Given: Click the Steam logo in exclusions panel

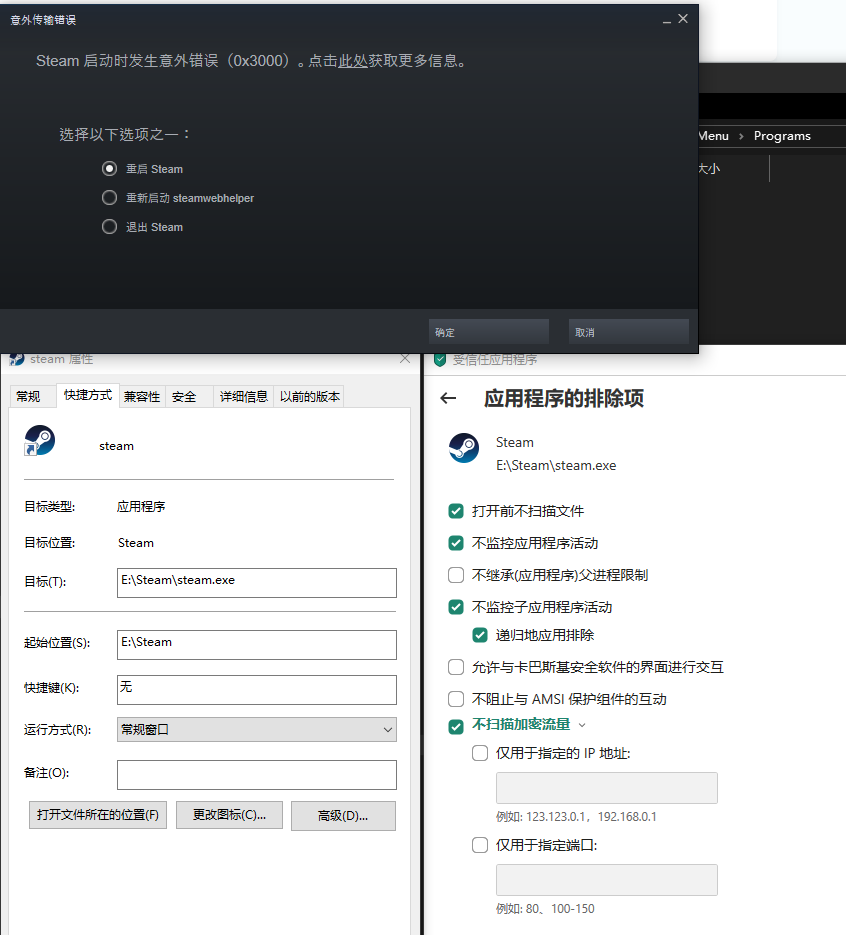Looking at the screenshot, I should [x=464, y=448].
